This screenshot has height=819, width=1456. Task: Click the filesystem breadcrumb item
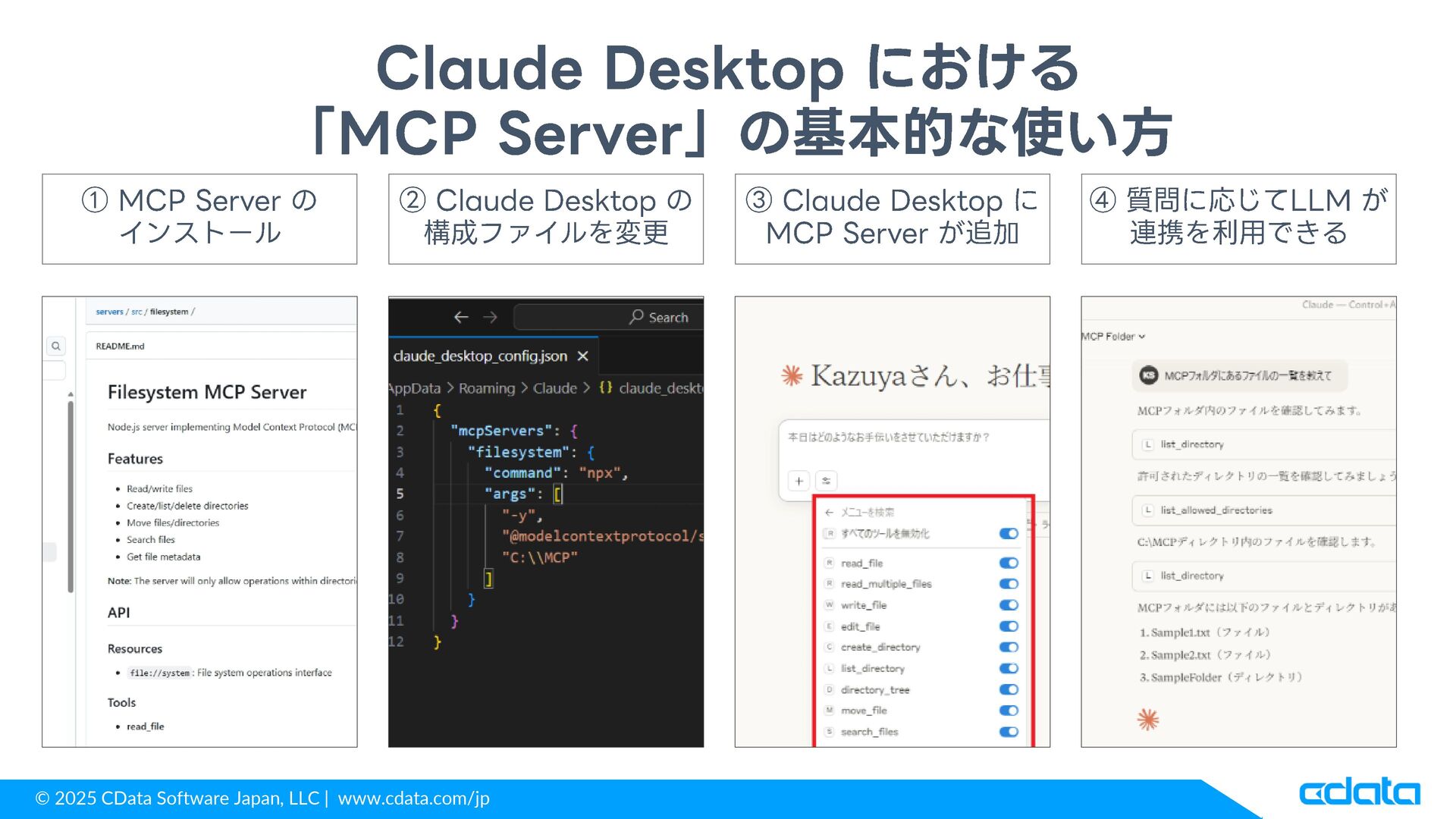click(169, 312)
